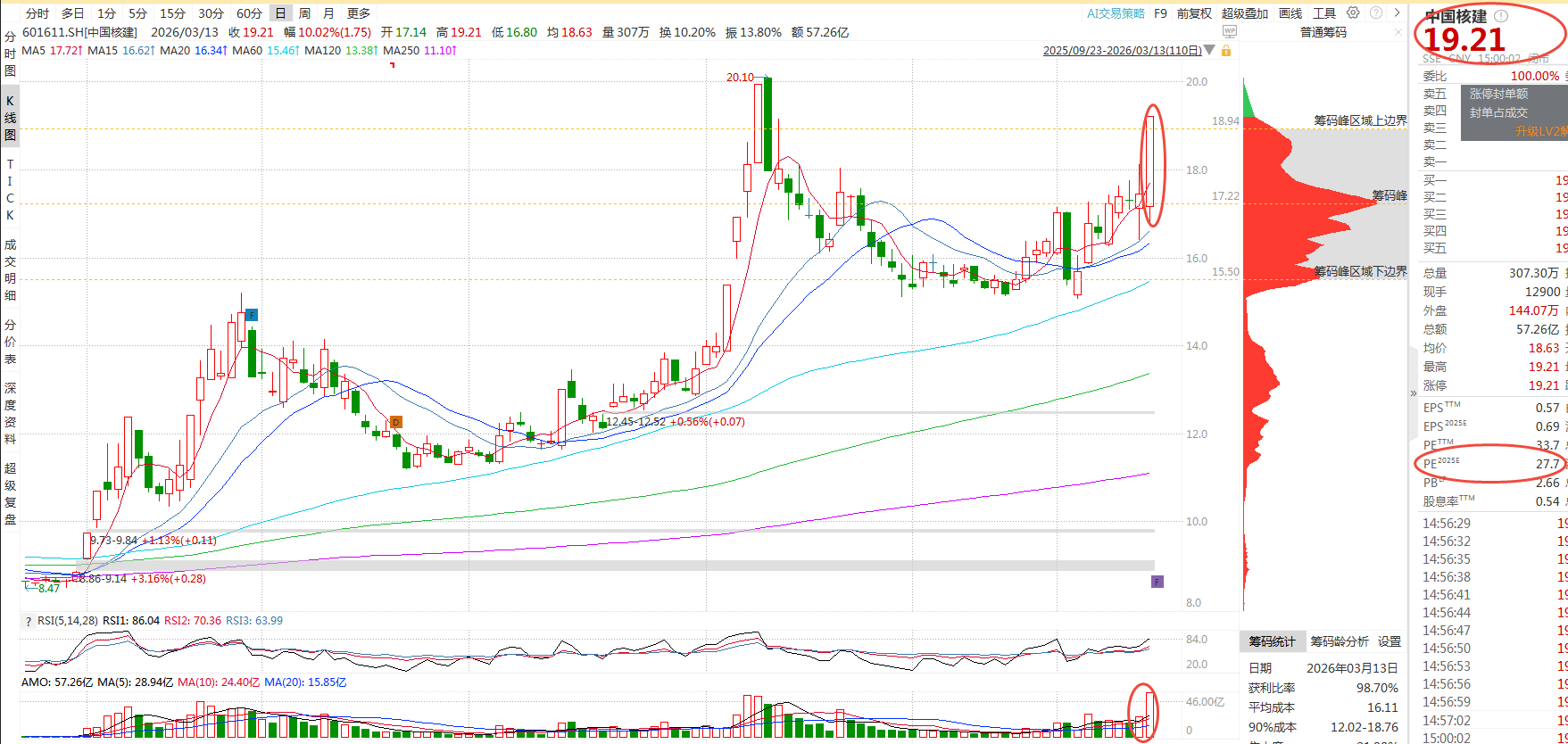Open AI交易策略 link
This screenshot has width=1568, height=744.
[1116, 13]
